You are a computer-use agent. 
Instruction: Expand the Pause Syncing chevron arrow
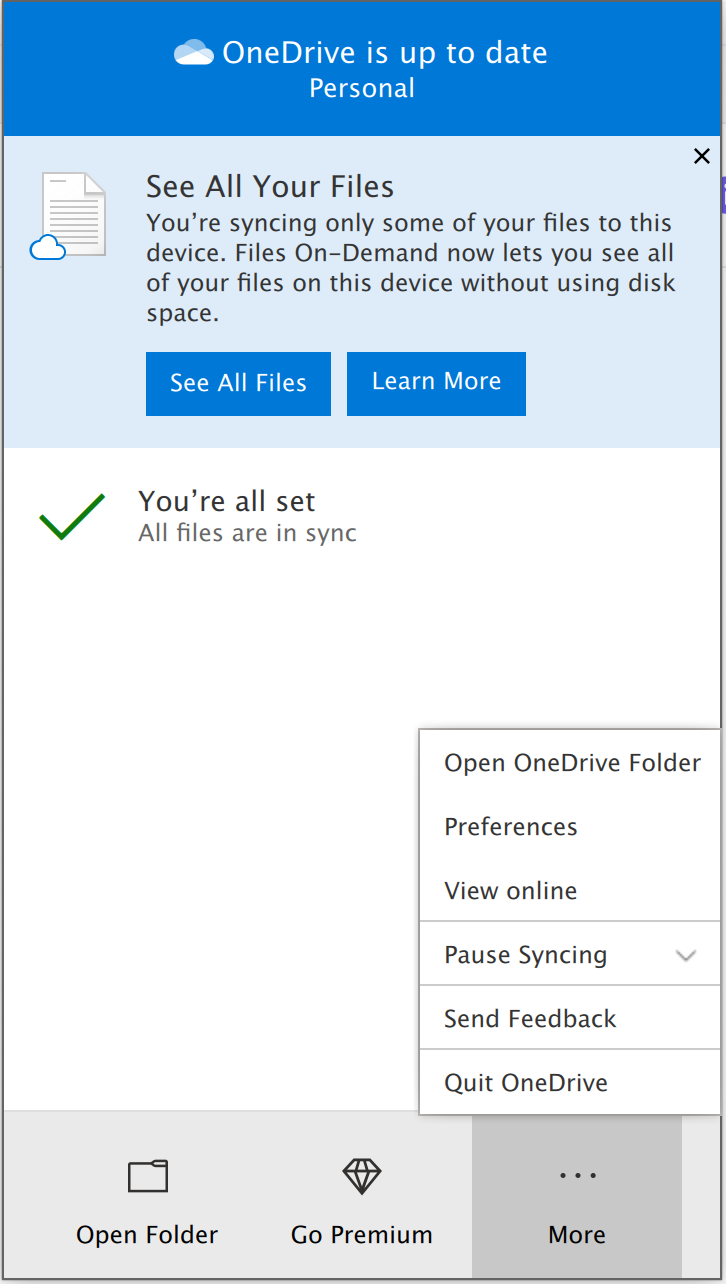coord(686,955)
